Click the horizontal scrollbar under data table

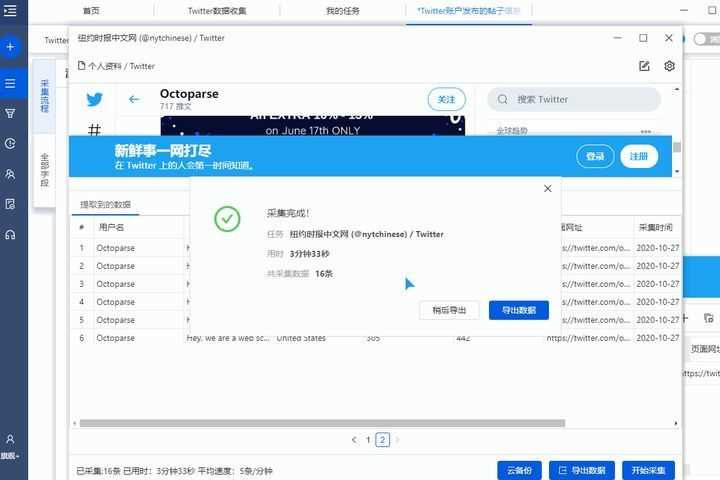(322, 423)
